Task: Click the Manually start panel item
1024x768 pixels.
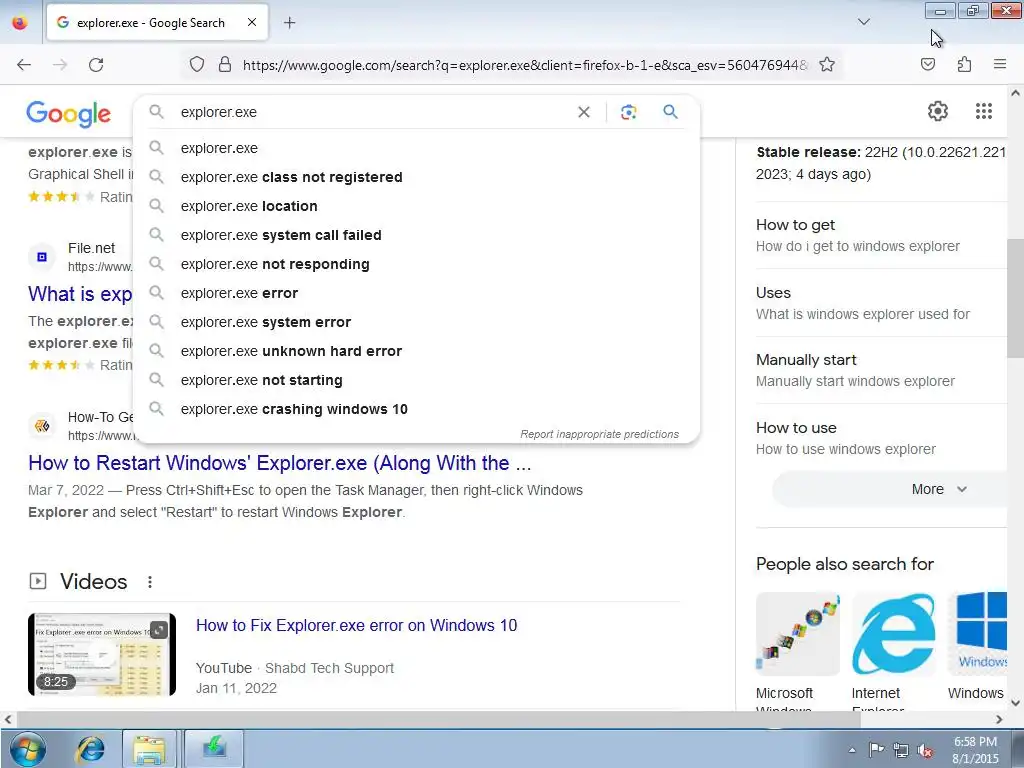Action: [881, 370]
